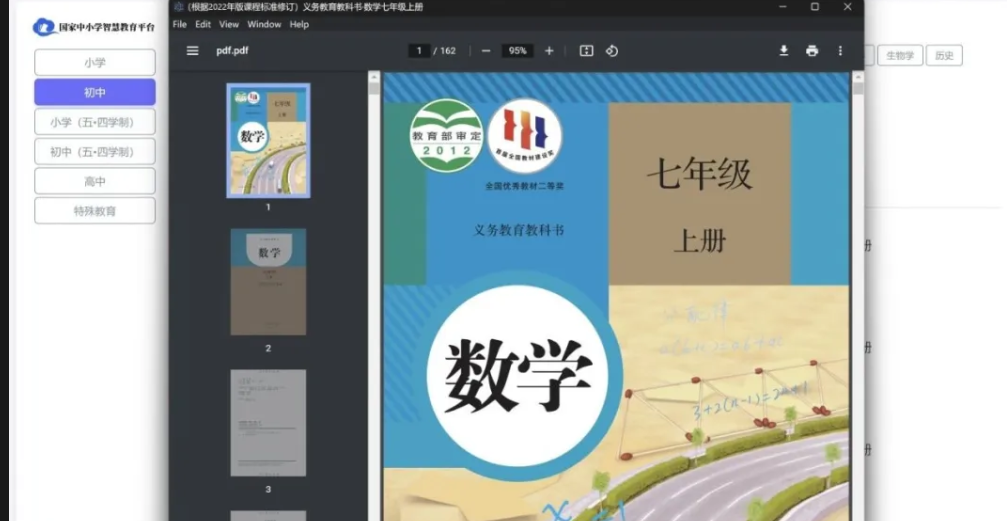1007x521 pixels.
Task: Click the 国家中小学智慧教育平台 title text
Action: tap(107, 28)
